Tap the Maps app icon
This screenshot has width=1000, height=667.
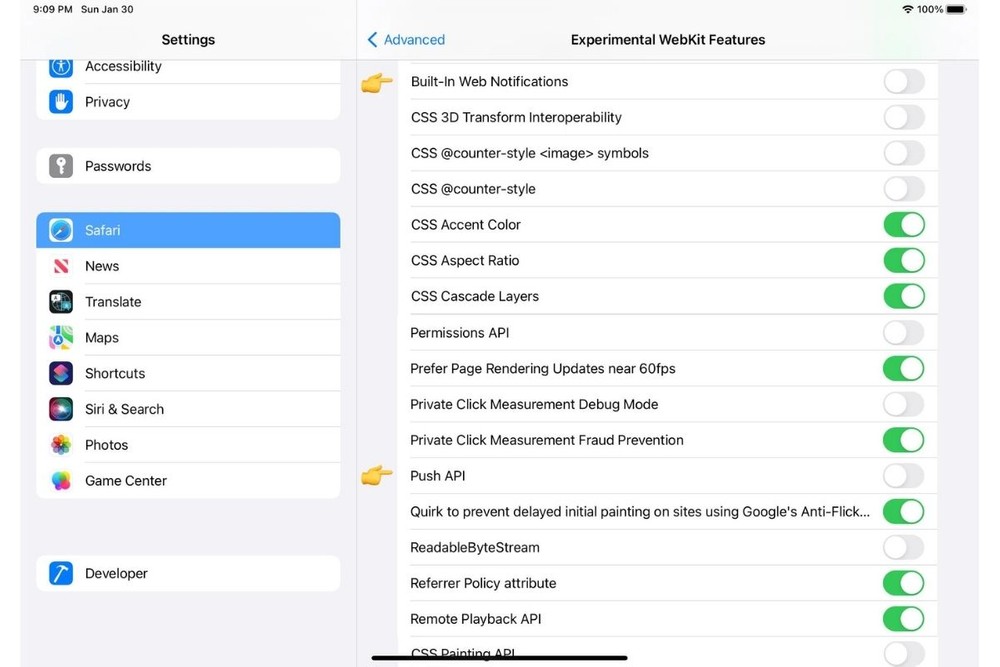(x=61, y=338)
